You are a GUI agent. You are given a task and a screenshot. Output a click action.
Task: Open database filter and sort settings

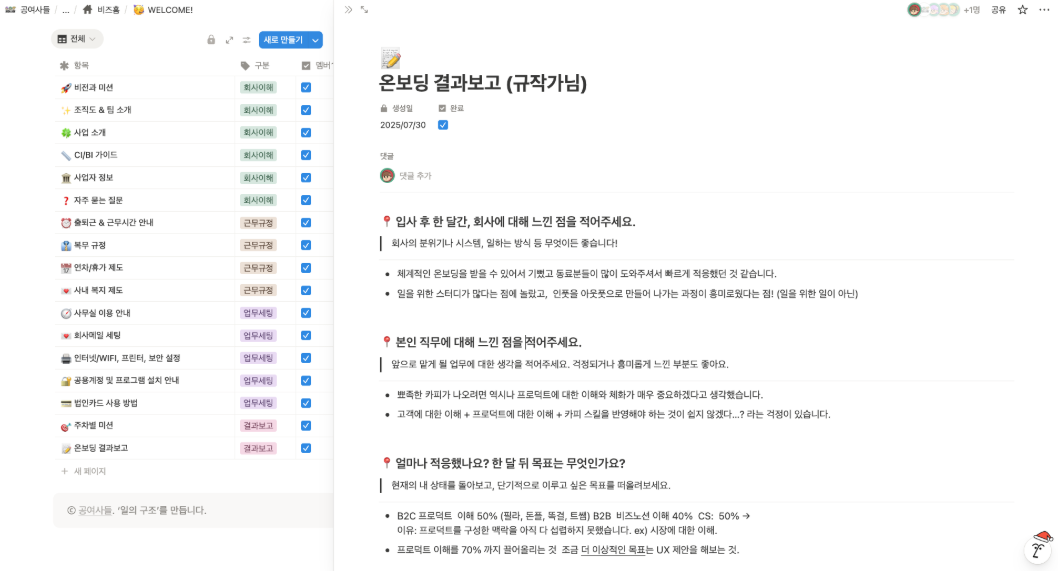pyautogui.click(x=246, y=40)
